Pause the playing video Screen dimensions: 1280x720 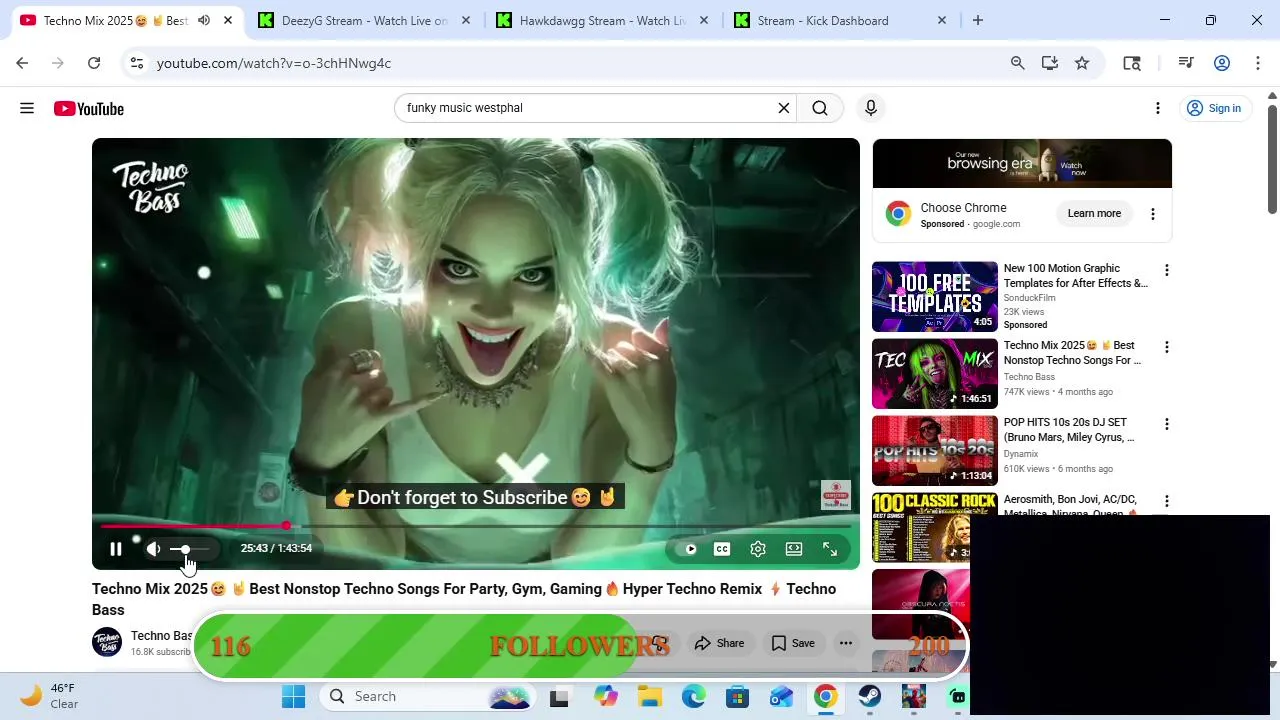point(116,548)
